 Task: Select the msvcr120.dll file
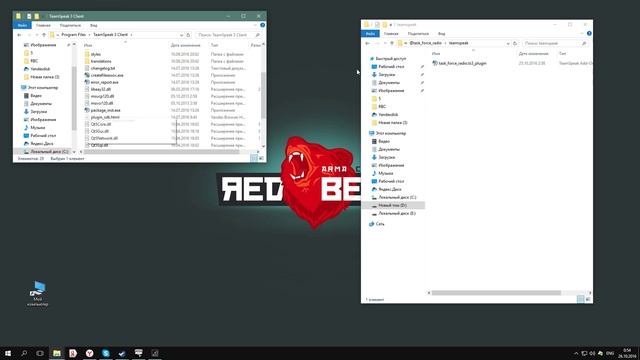point(102,103)
